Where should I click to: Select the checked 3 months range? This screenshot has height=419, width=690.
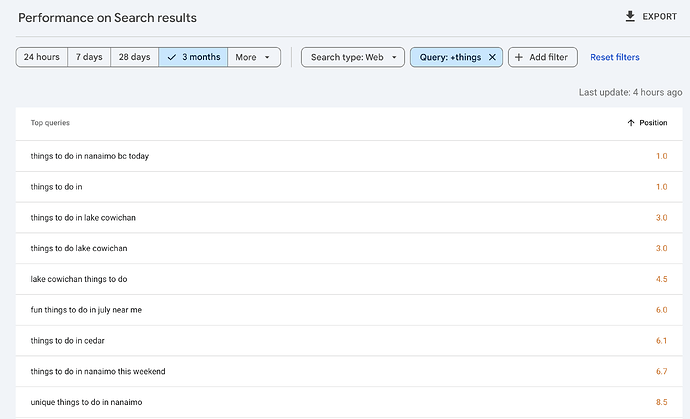pyautogui.click(x=193, y=58)
